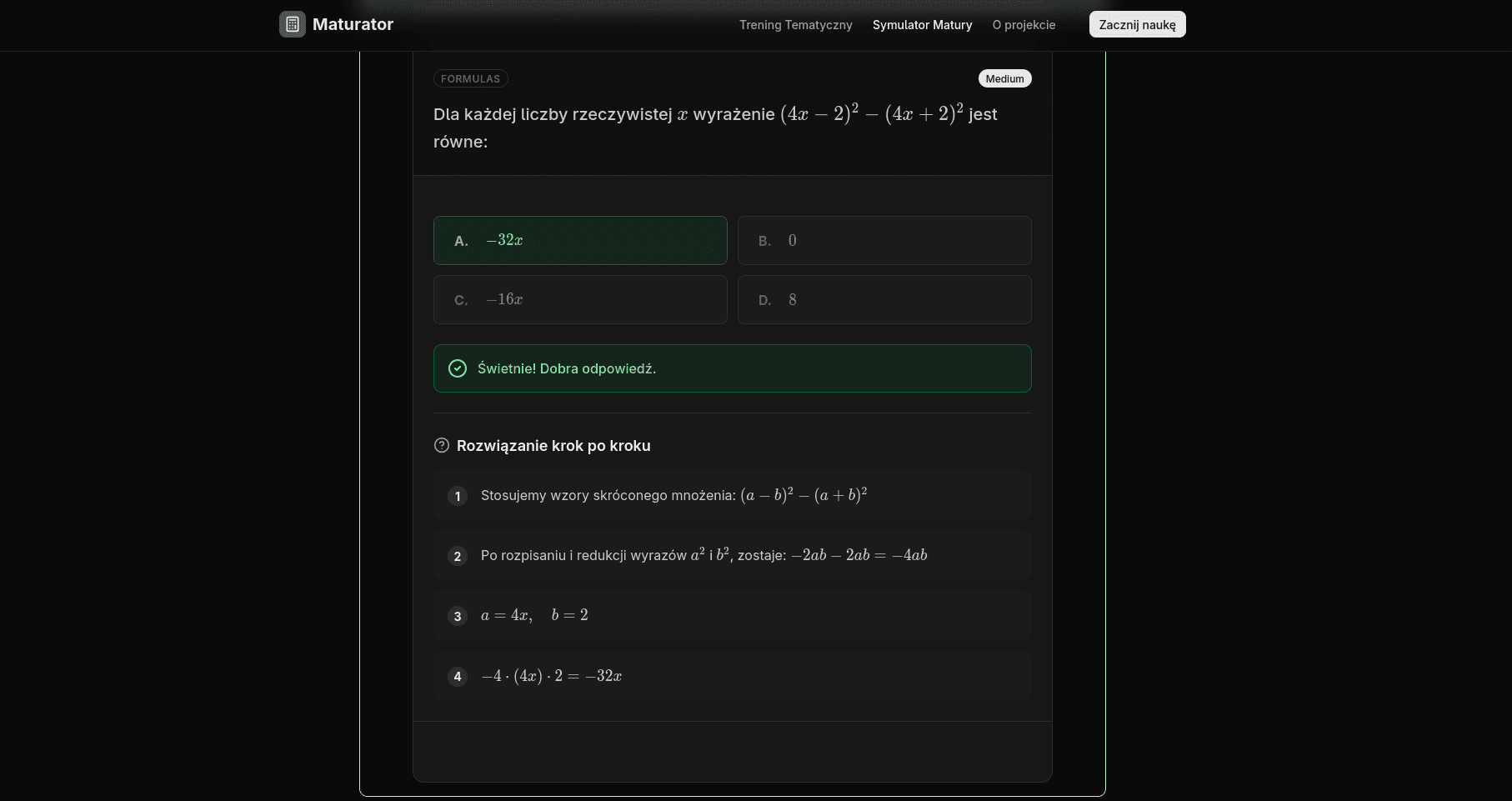Image resolution: width=1512 pixels, height=801 pixels.
Task: Click the Maturator calculator logo icon
Action: point(291,24)
